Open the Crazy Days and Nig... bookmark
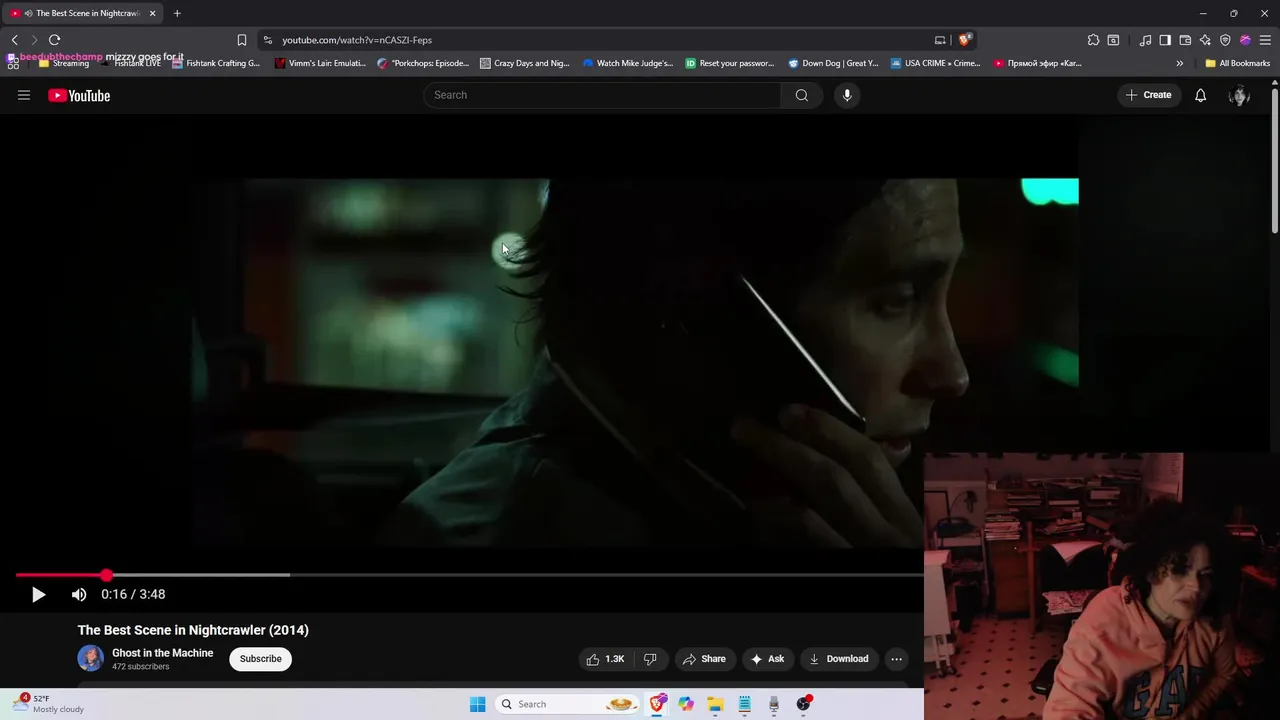Image resolution: width=1280 pixels, height=720 pixels. (x=525, y=63)
